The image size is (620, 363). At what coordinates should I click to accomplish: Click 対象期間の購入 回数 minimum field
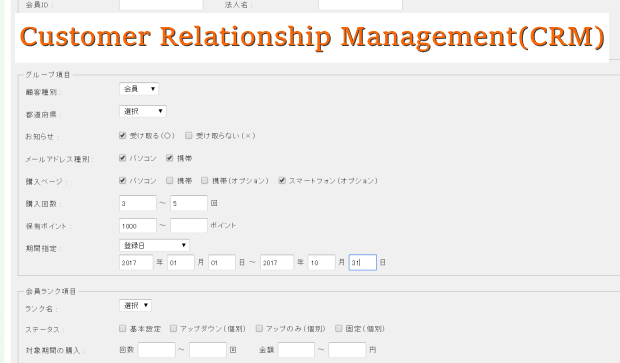point(157,350)
